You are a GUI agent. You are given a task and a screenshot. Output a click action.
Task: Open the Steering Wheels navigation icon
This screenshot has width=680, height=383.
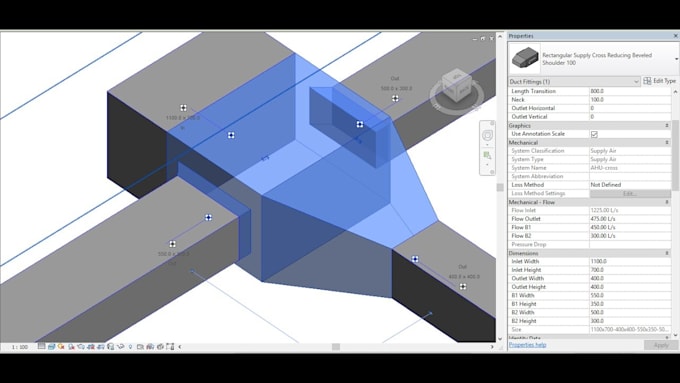487,136
